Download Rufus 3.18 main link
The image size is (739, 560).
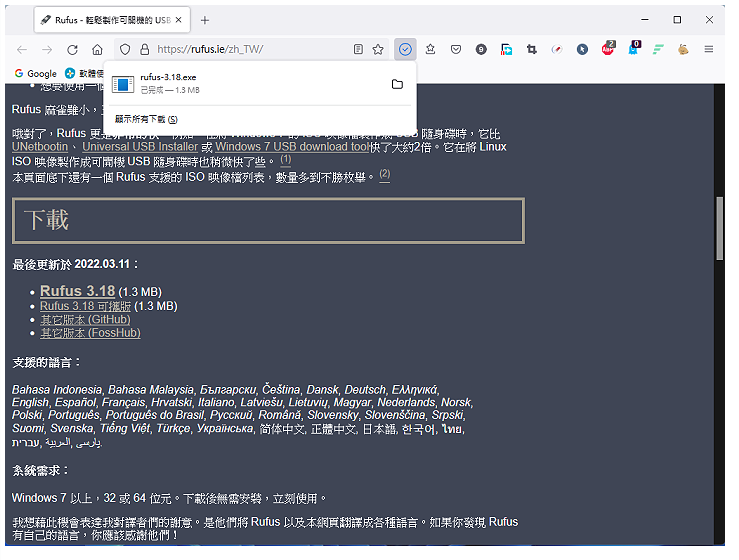(x=77, y=291)
